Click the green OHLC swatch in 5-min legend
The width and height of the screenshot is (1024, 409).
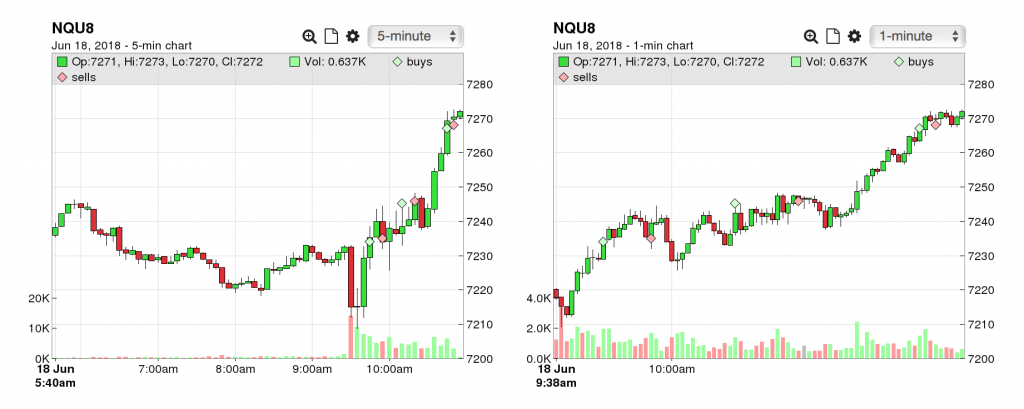coord(62,62)
